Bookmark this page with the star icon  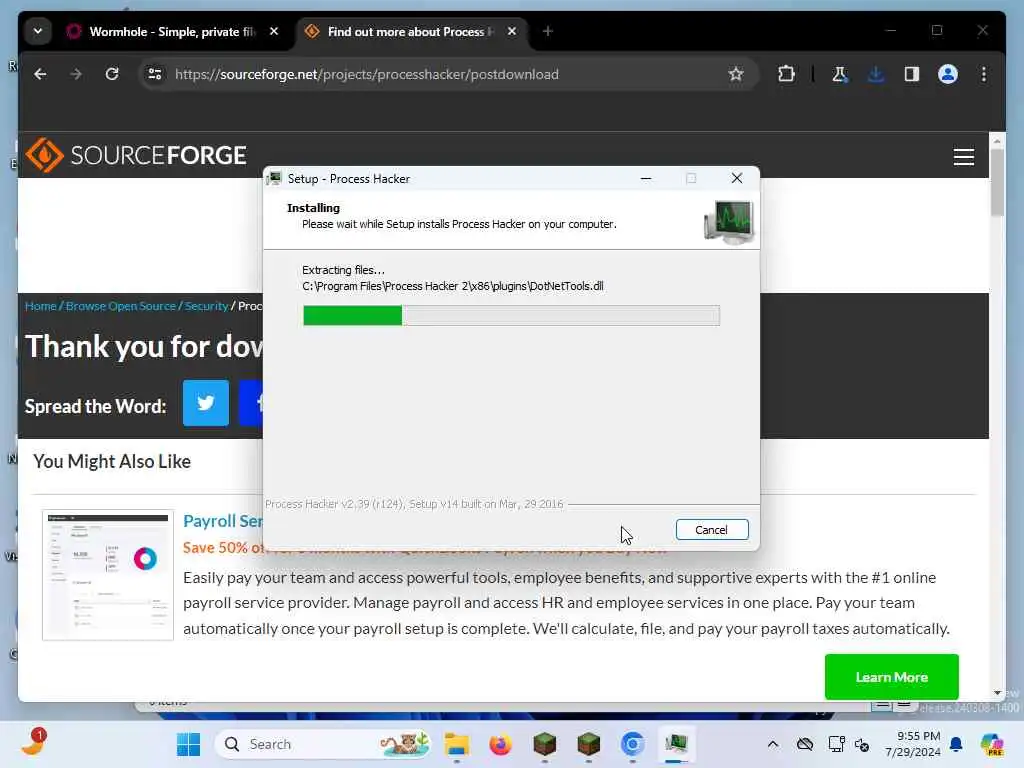(736, 74)
